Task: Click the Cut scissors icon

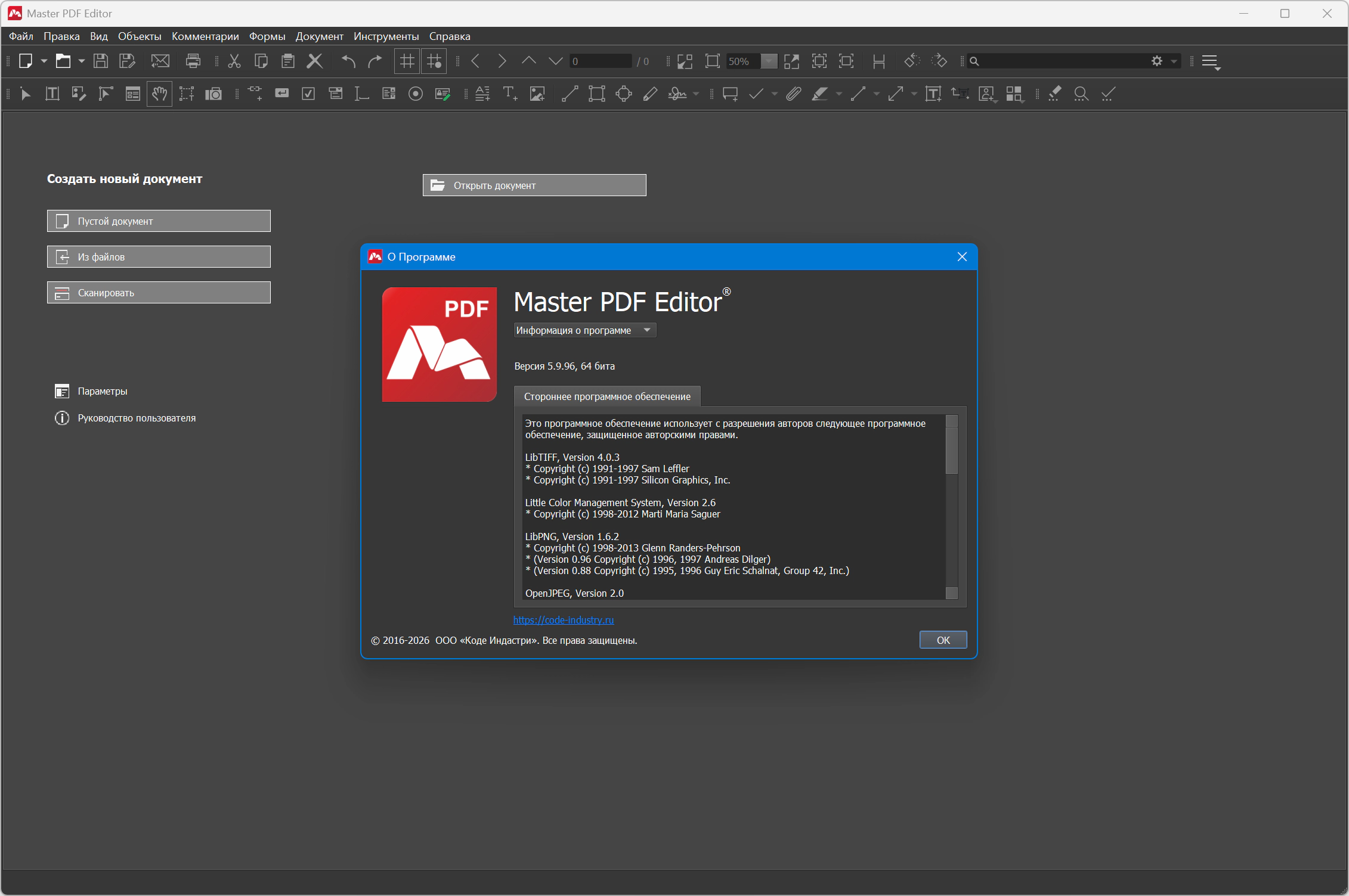Action: point(234,61)
